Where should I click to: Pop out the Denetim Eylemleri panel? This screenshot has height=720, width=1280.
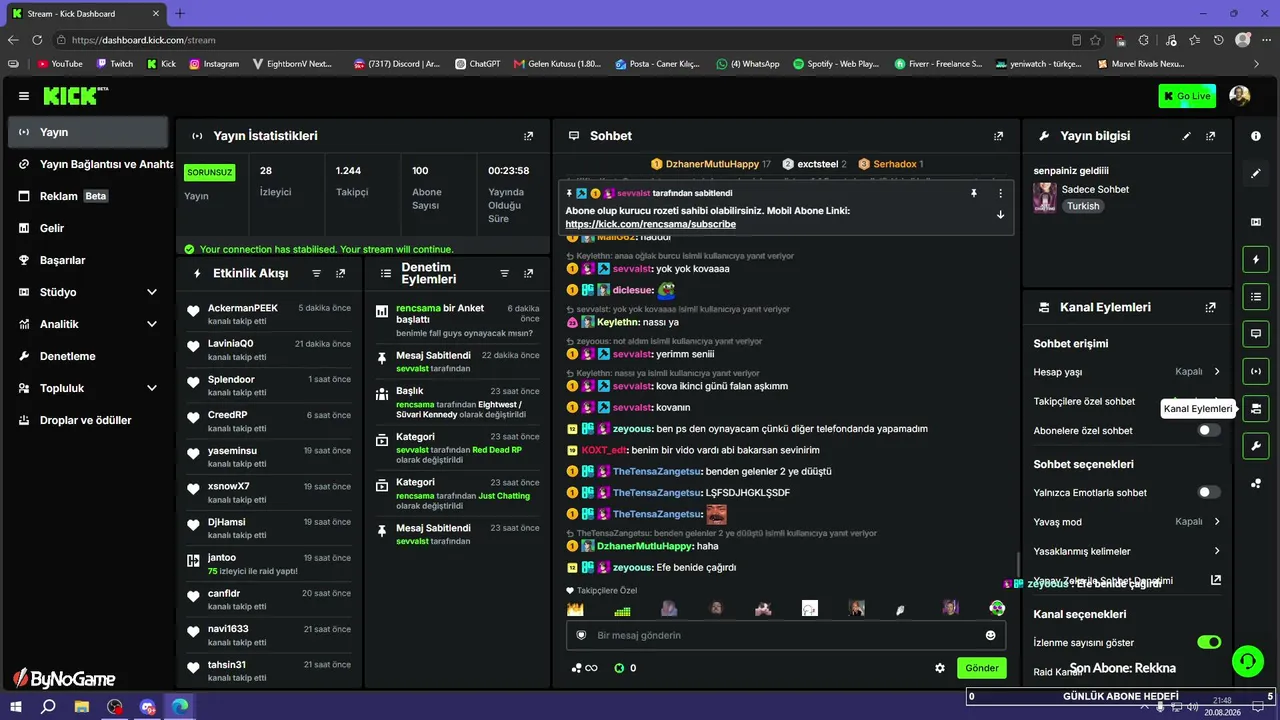529,273
